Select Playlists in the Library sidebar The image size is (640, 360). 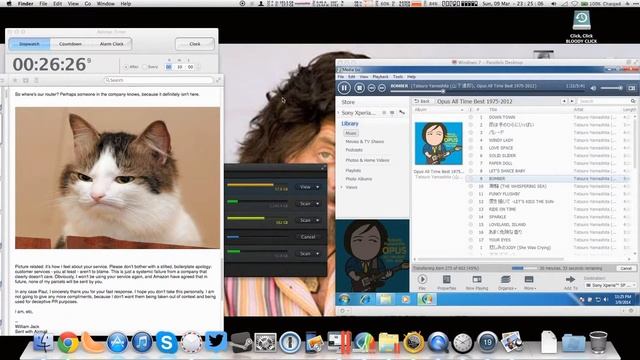(x=353, y=171)
